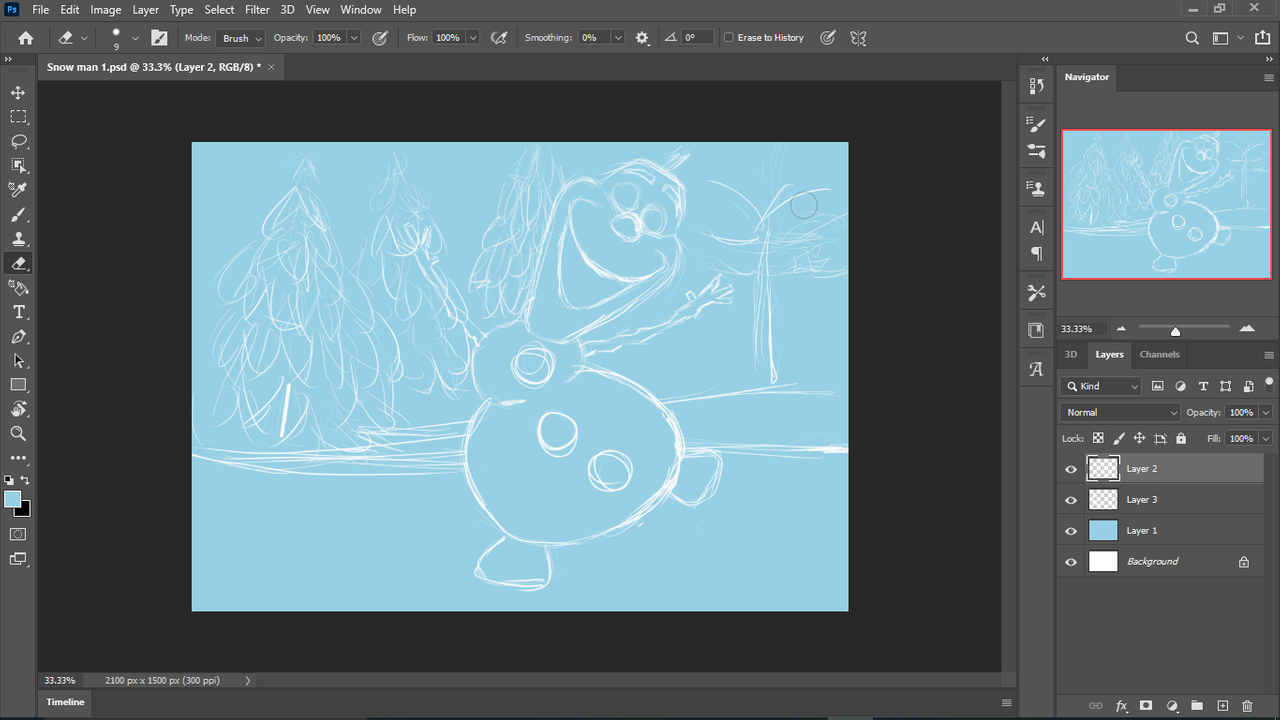Open Smoothing value dropdown
Screen dimensions: 1280x720
click(x=618, y=38)
